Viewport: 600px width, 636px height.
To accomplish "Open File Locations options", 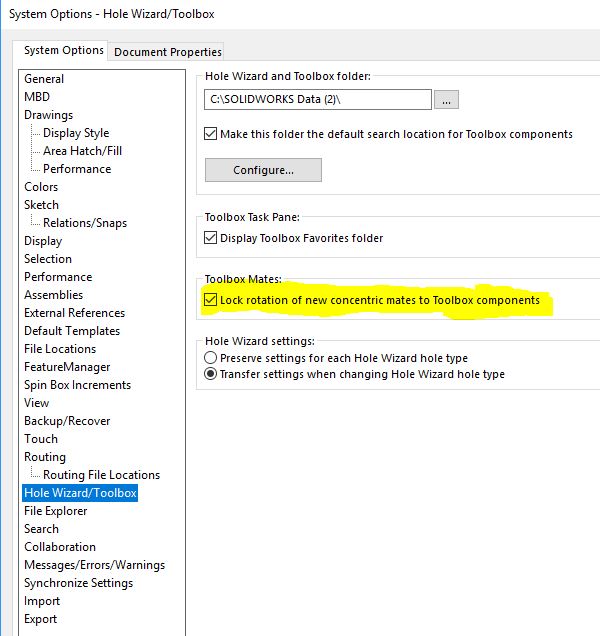I will (x=60, y=349).
